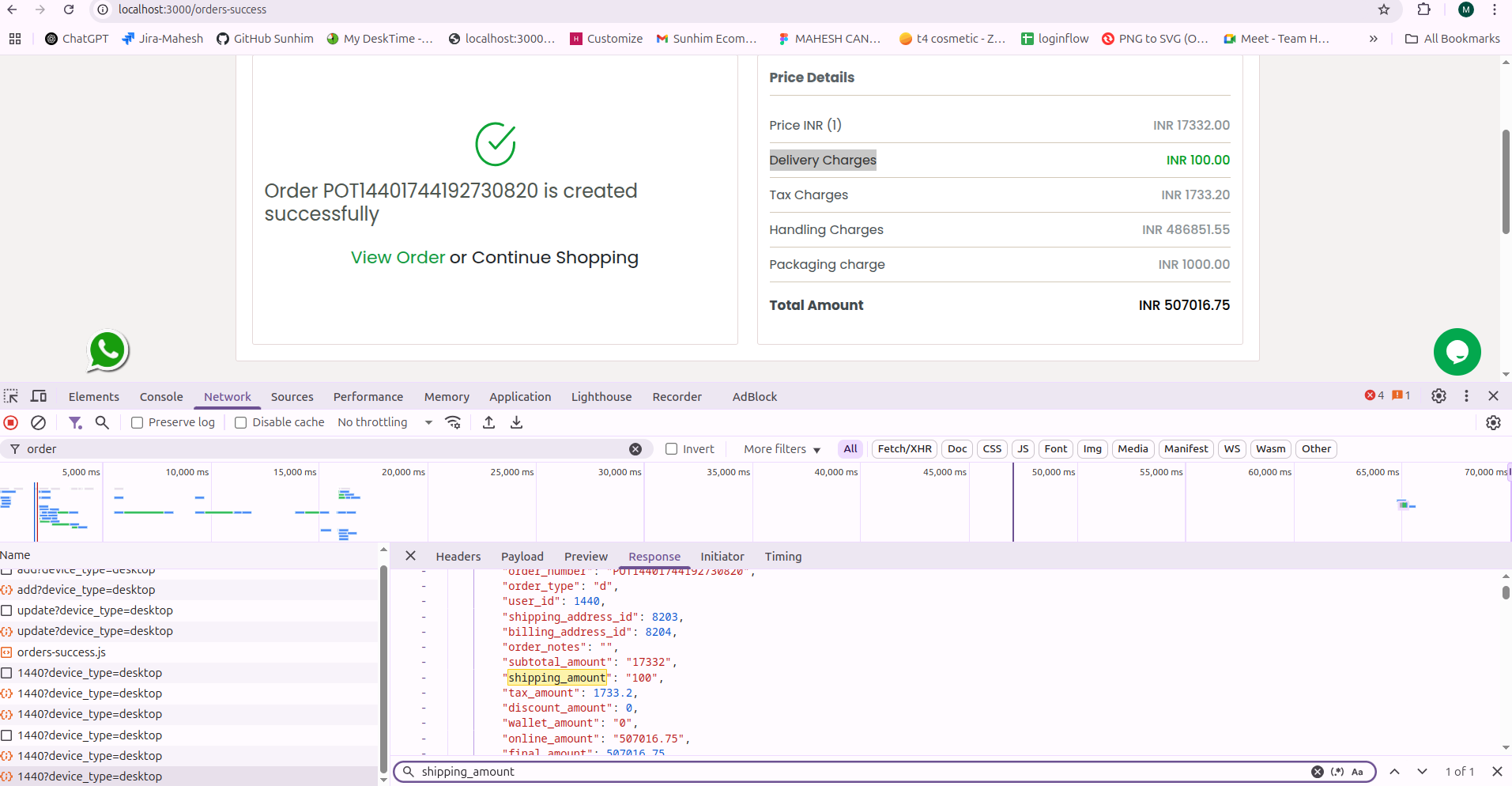The image size is (1512, 786).
Task: Filter requests by WS type
Action: point(1232,449)
